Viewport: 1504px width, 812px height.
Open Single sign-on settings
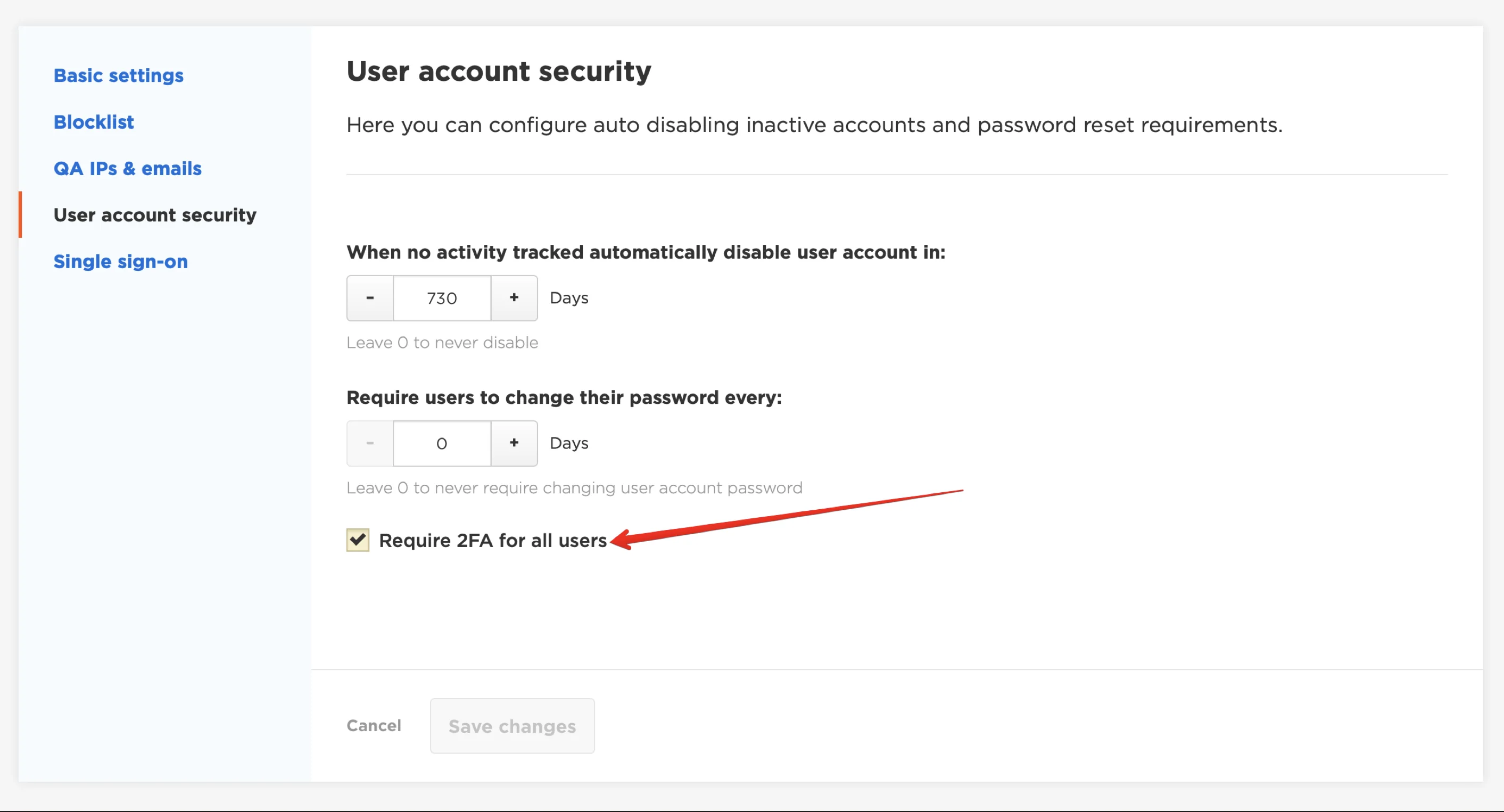click(121, 261)
